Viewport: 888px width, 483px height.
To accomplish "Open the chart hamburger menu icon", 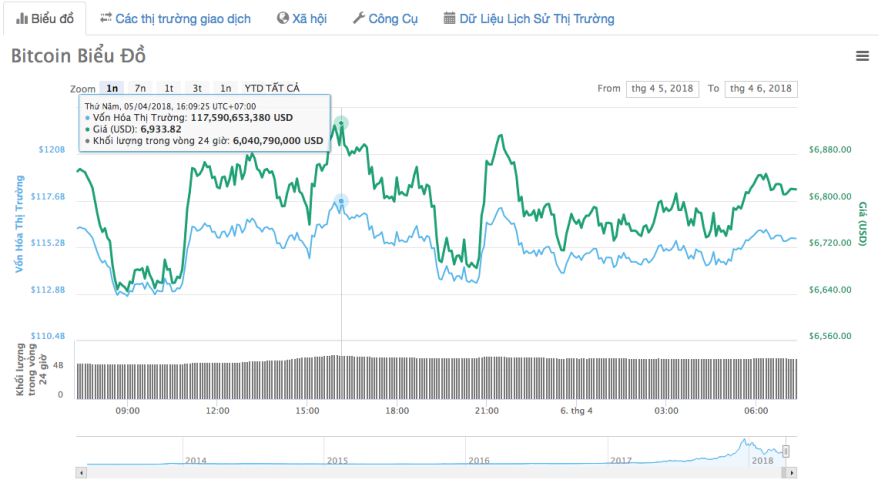I will (862, 55).
